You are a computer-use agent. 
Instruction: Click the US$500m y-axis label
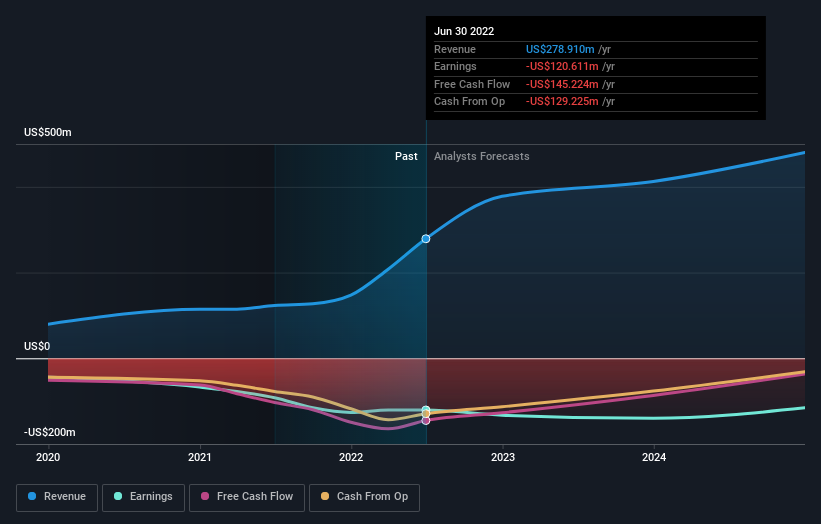(48, 132)
